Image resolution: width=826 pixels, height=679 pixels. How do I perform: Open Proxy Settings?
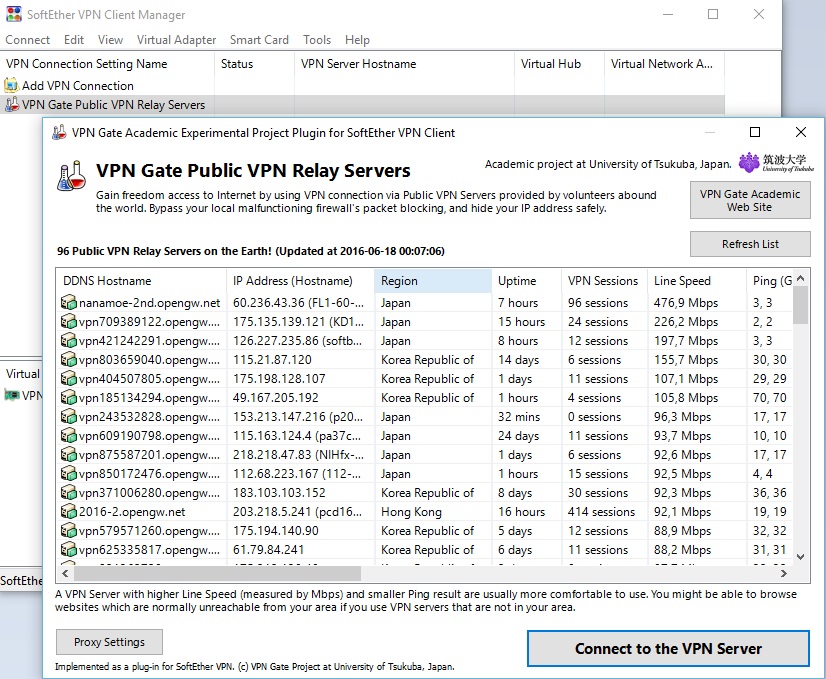(108, 642)
